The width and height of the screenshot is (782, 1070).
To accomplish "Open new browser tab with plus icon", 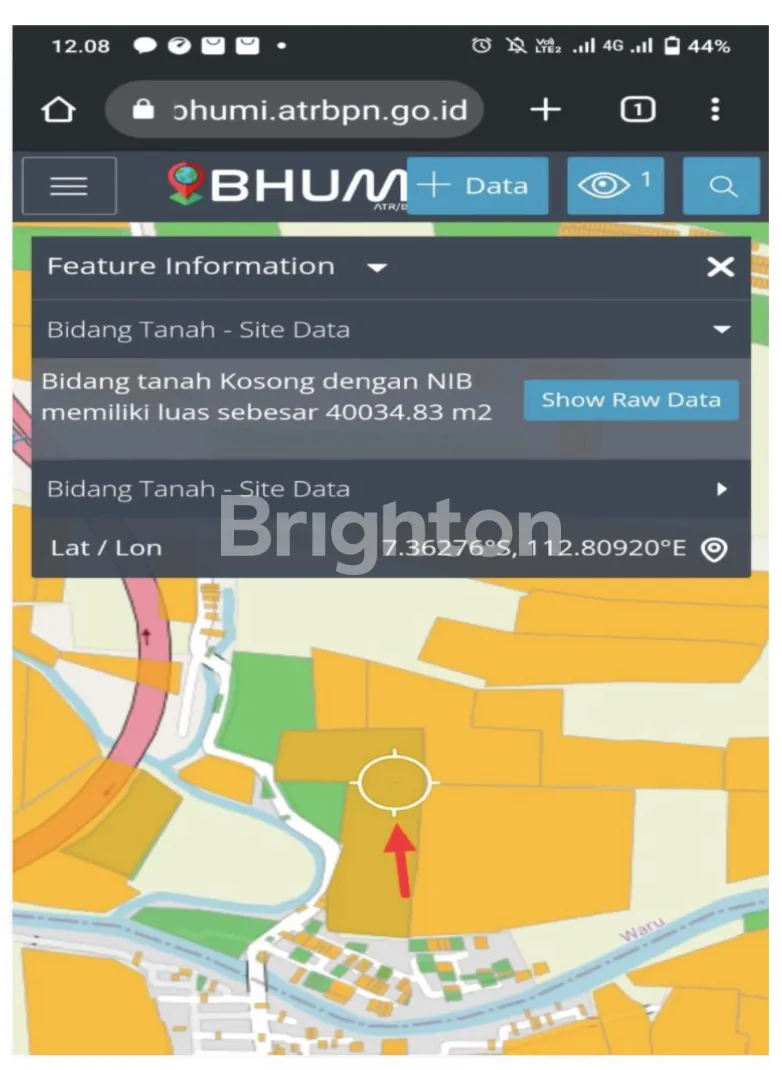I will tap(545, 110).
